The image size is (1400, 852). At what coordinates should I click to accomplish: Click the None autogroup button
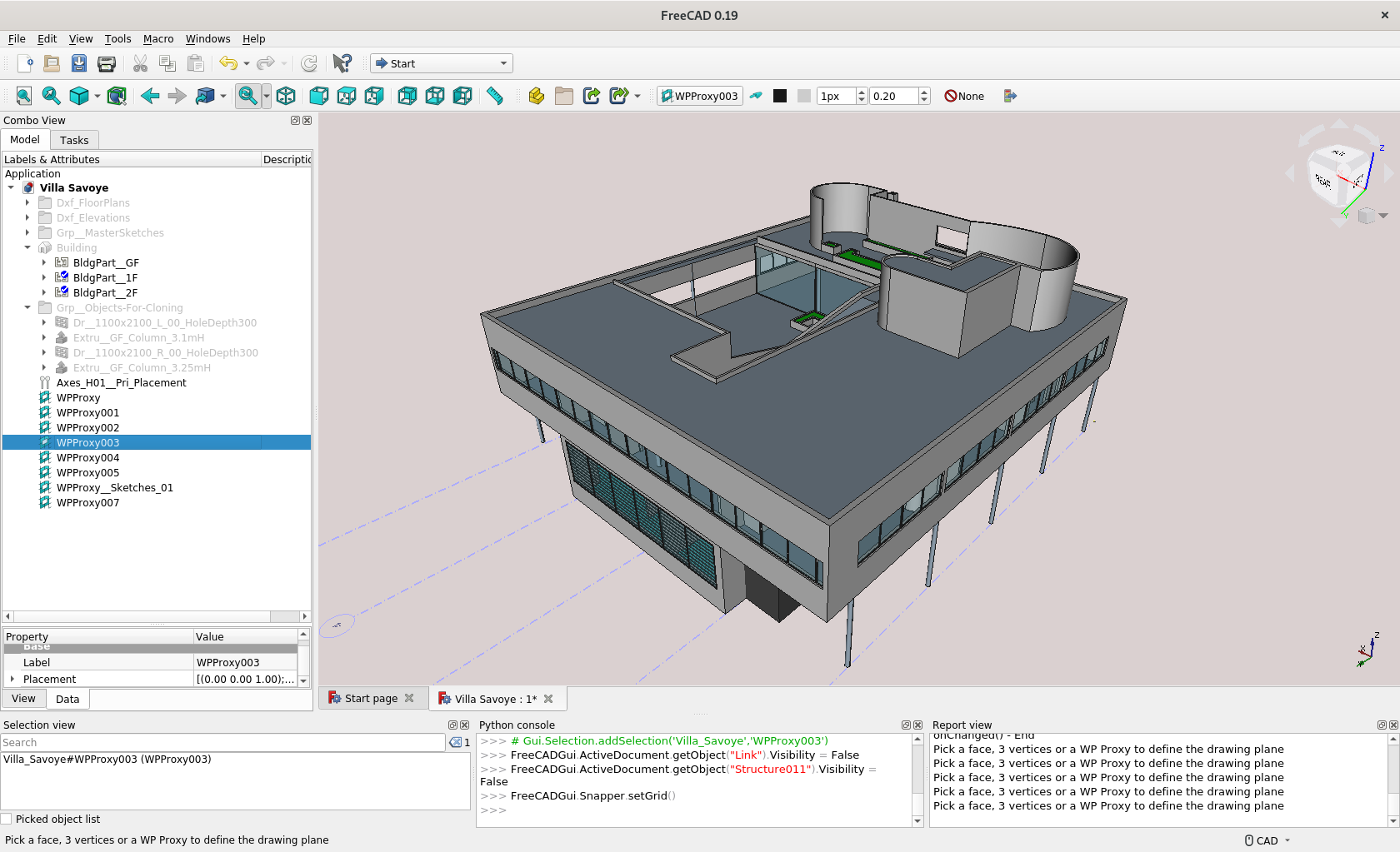click(x=964, y=96)
